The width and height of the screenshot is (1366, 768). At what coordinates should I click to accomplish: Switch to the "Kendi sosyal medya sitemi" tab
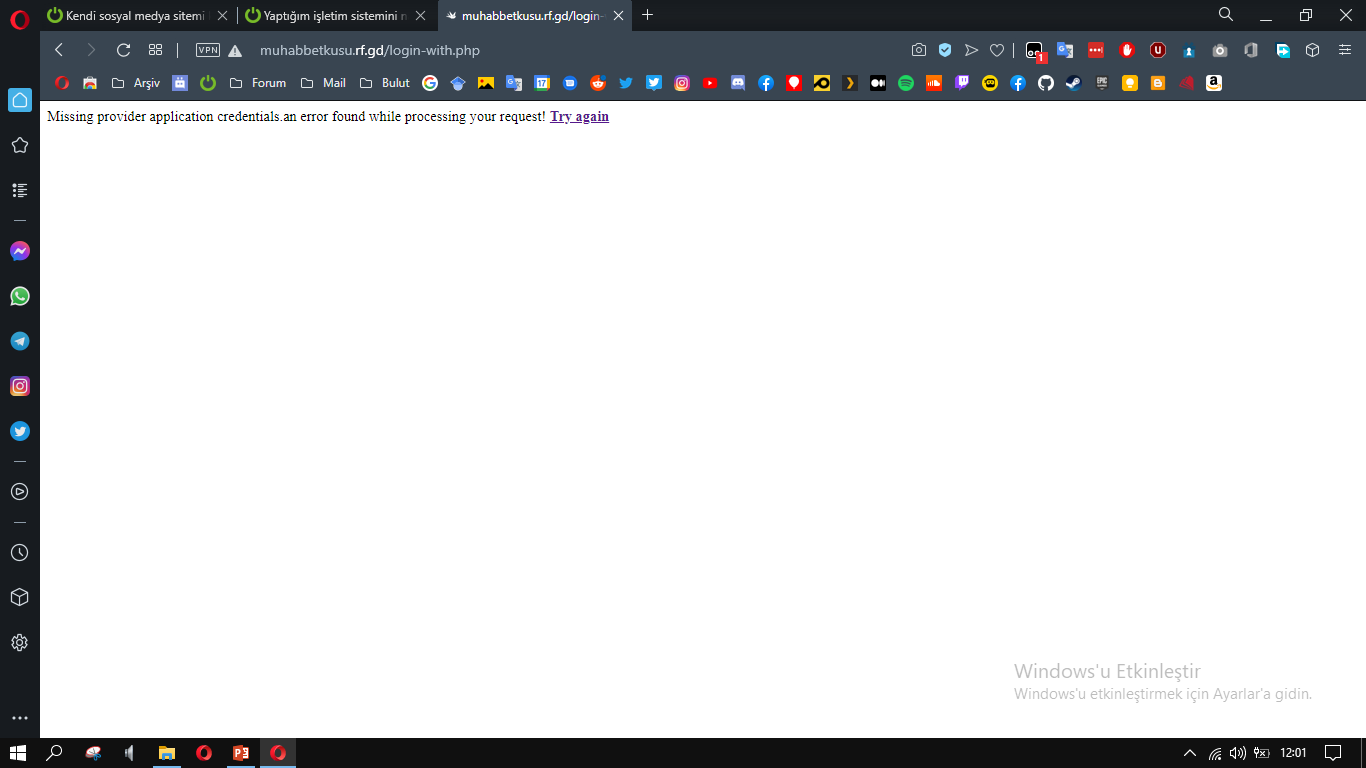point(138,15)
